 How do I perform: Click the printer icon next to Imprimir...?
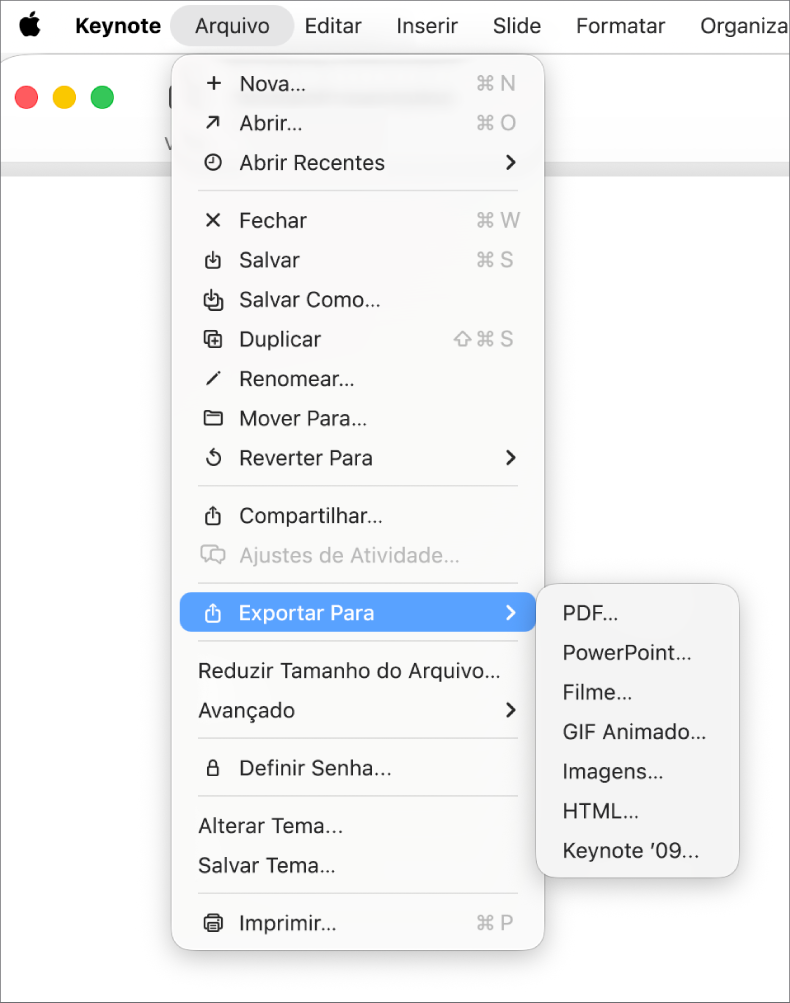click(213, 923)
